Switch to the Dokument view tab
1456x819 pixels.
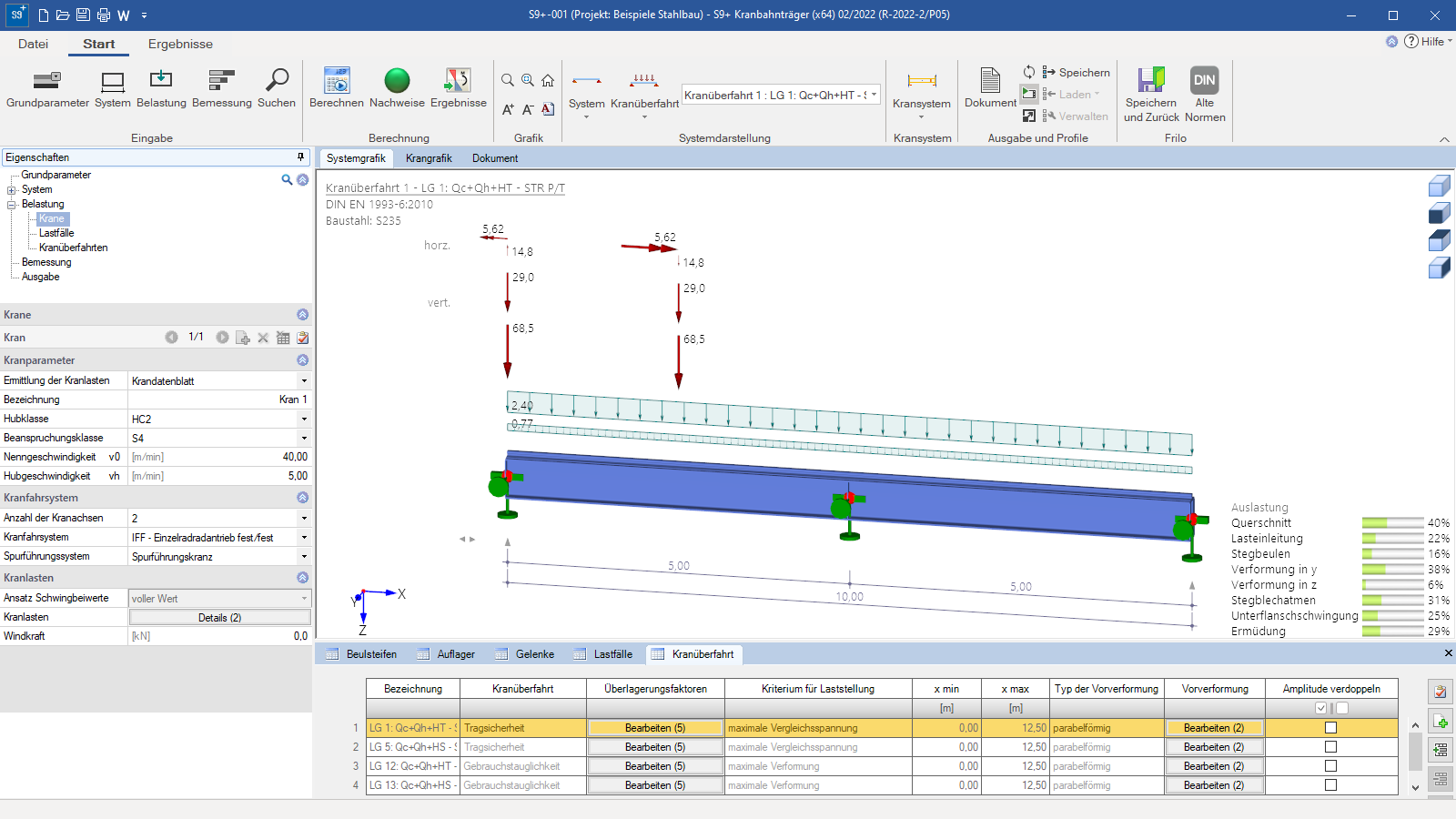pos(495,158)
